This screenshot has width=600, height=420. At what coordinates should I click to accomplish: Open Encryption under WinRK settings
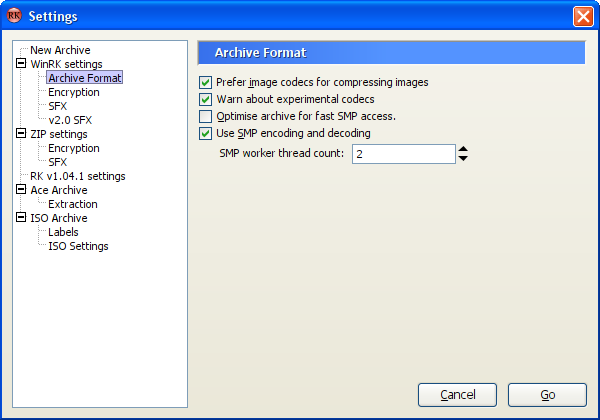pyautogui.click(x=74, y=92)
